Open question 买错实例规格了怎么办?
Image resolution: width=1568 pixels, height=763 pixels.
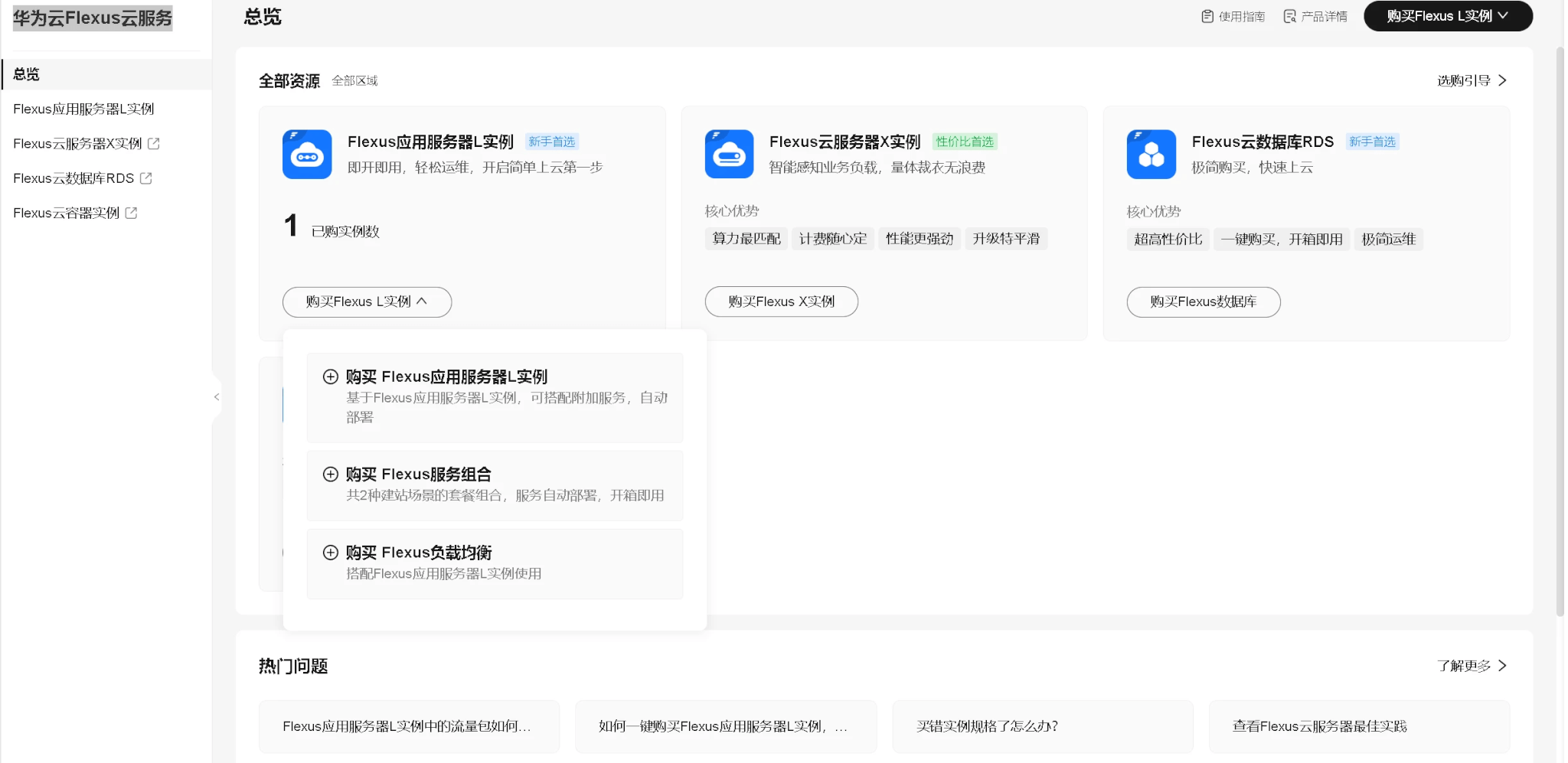pos(1043,726)
